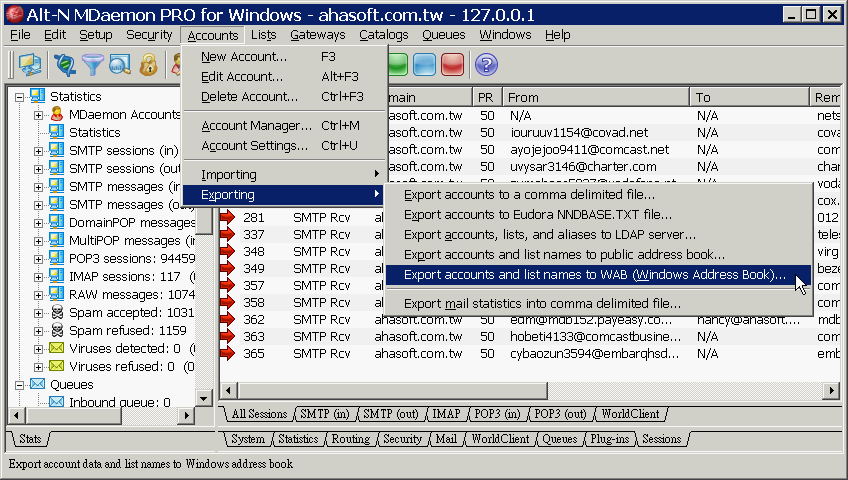This screenshot has width=848, height=480.
Task: Click the IMAP sessions tree icon
Action: pos(57,276)
